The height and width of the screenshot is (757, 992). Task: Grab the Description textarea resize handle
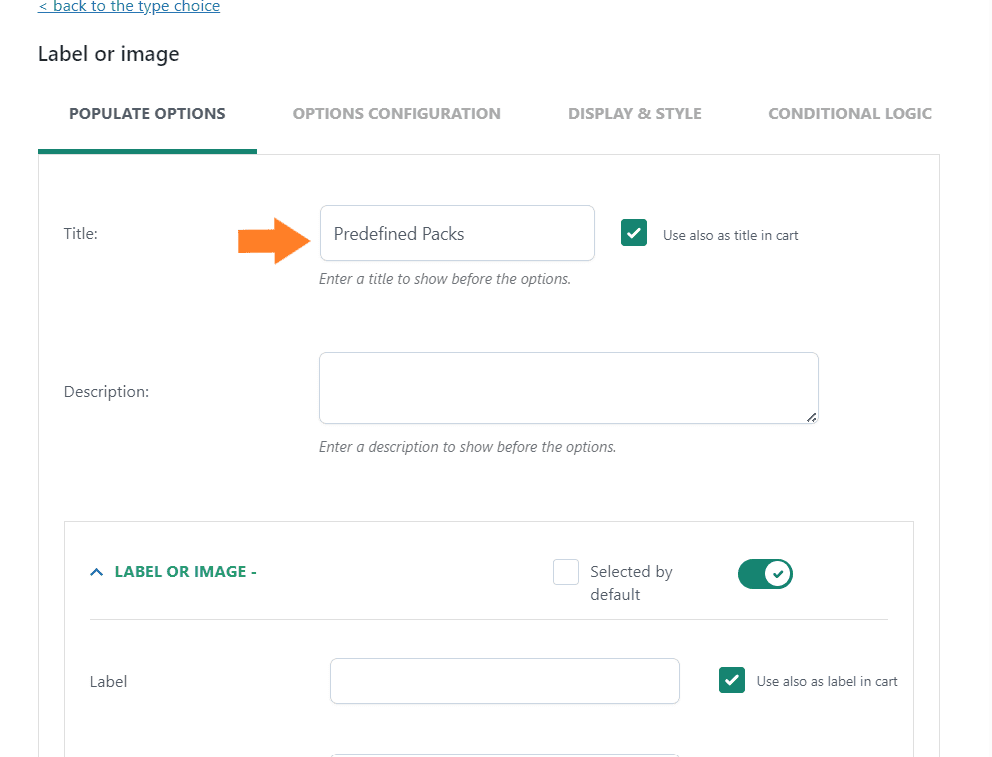pyautogui.click(x=811, y=417)
